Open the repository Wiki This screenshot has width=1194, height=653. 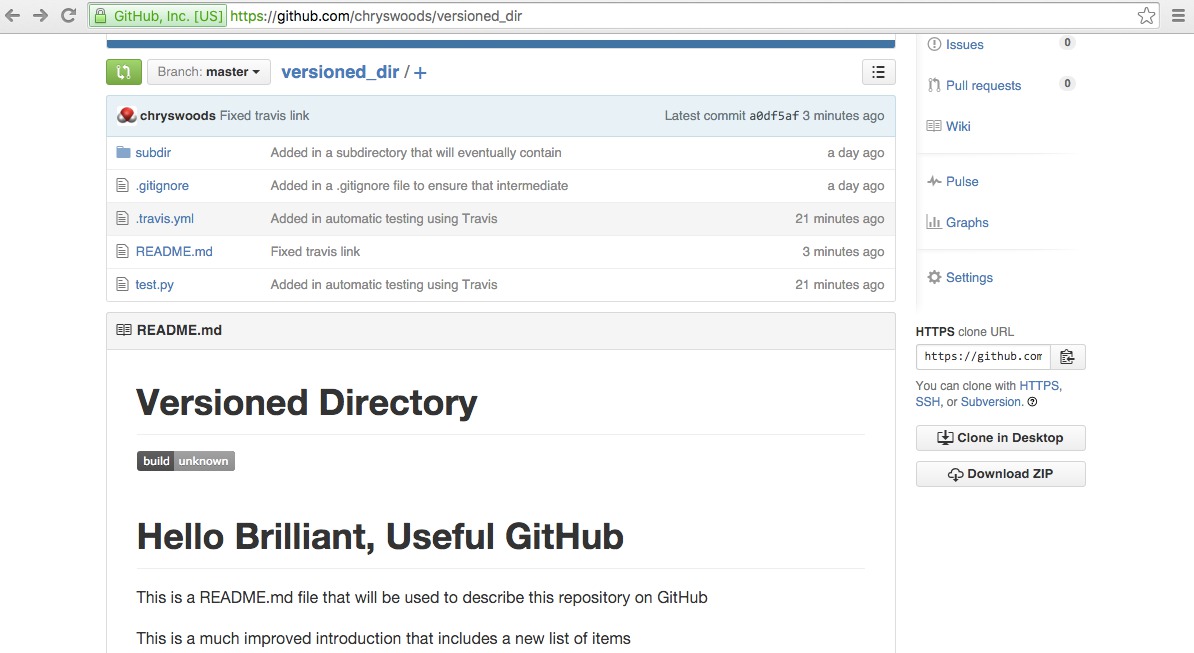point(957,126)
